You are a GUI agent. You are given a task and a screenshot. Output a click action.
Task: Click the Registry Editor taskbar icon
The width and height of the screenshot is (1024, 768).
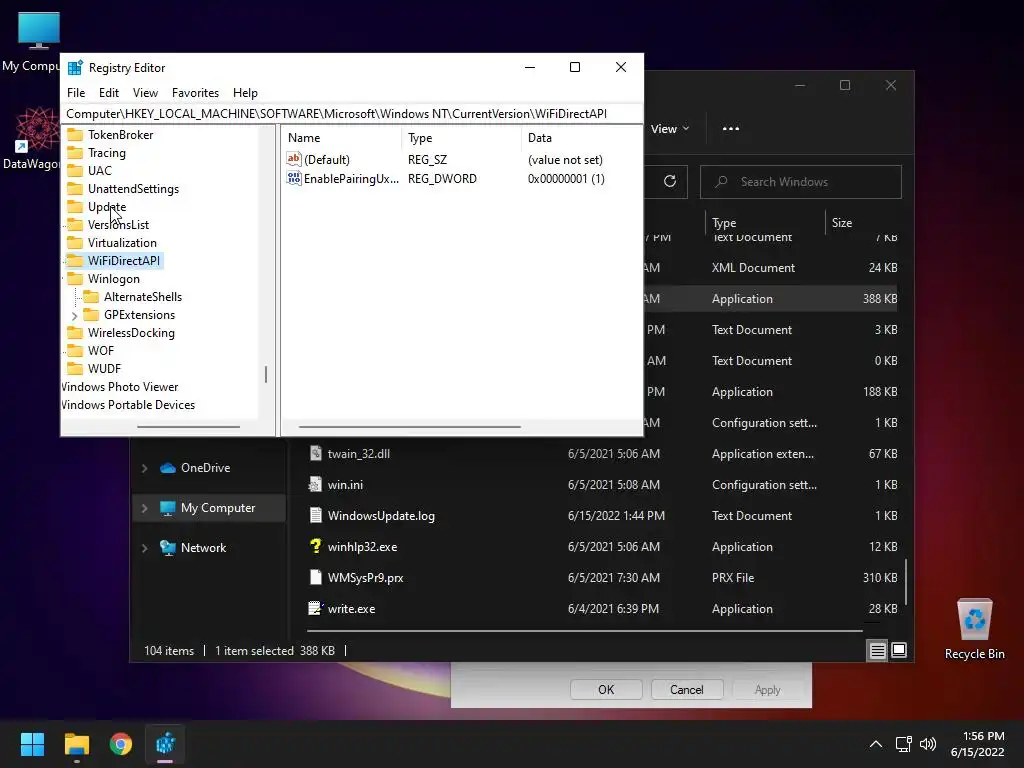point(165,744)
